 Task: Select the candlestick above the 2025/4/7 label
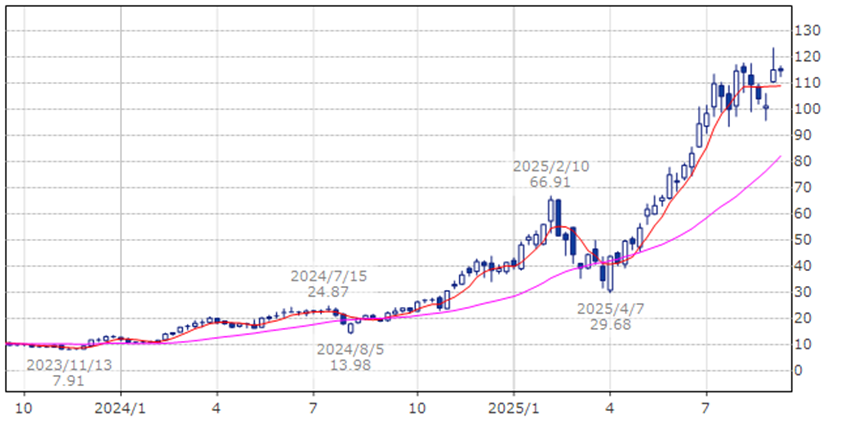coord(609,273)
